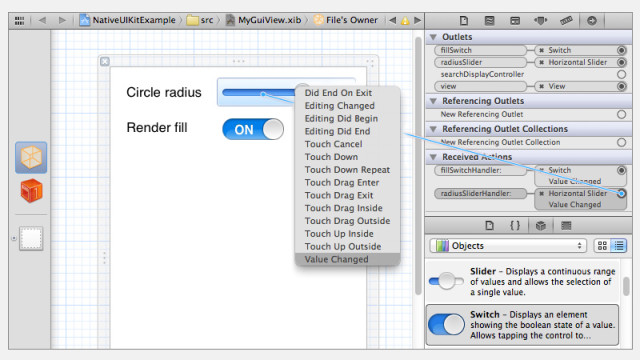Select Slider item in object library
The width and height of the screenshot is (640, 360).
[523, 282]
